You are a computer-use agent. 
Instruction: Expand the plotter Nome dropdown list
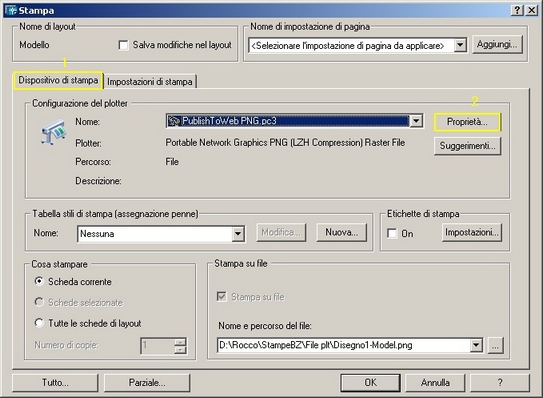[x=416, y=121]
